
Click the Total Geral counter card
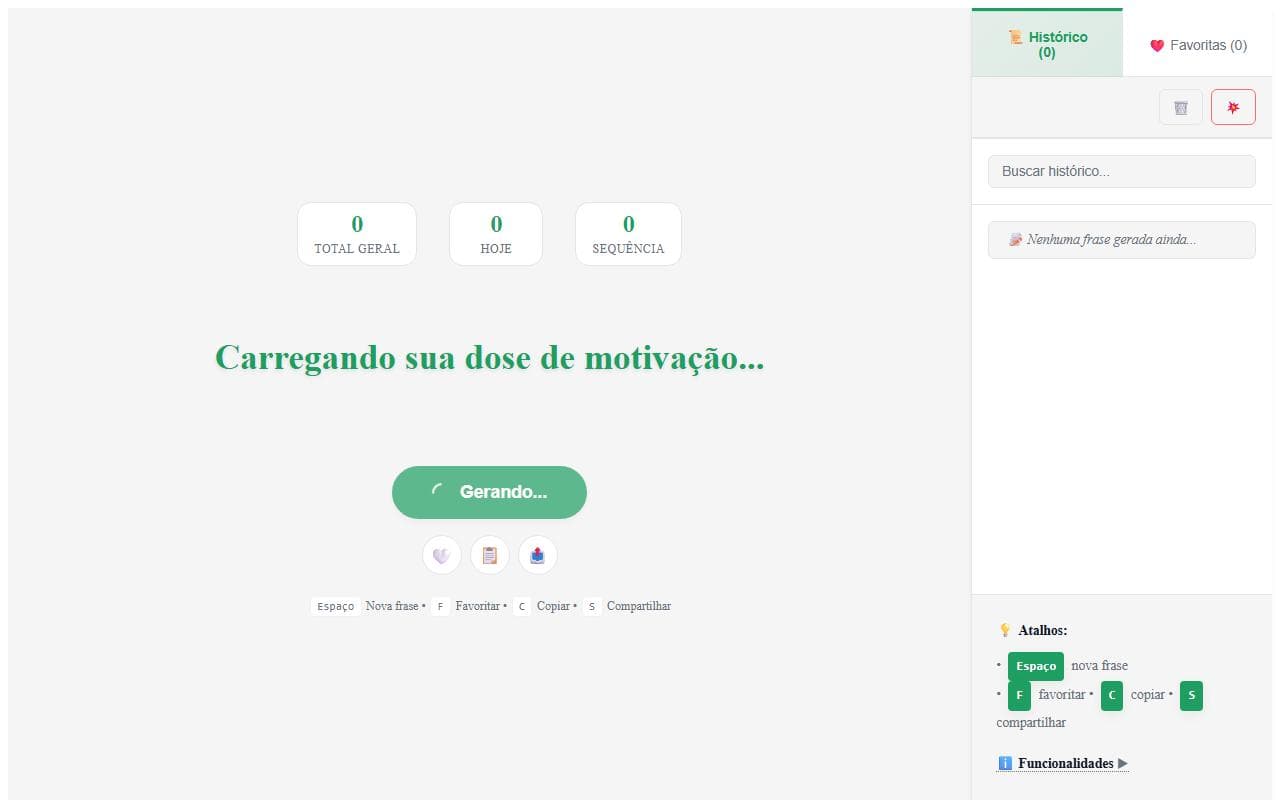(x=357, y=234)
